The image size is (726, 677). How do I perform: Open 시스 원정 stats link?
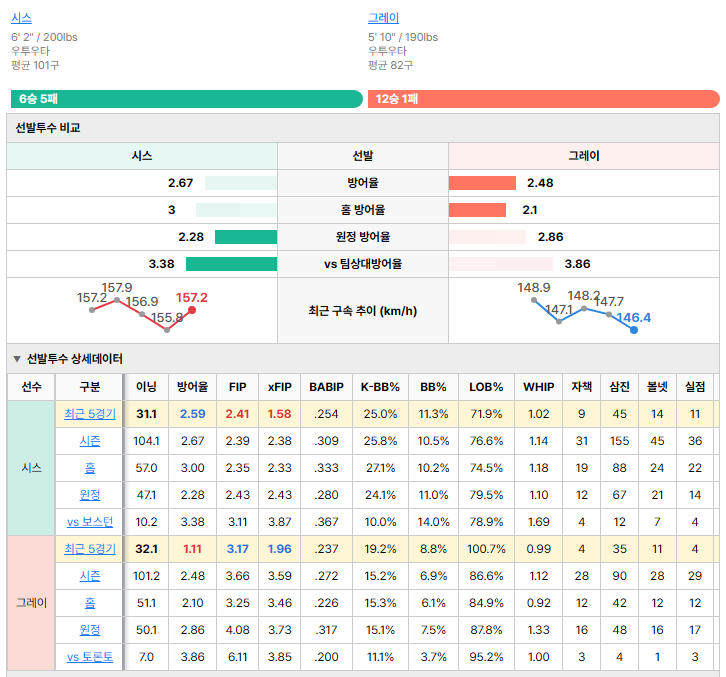[x=90, y=495]
